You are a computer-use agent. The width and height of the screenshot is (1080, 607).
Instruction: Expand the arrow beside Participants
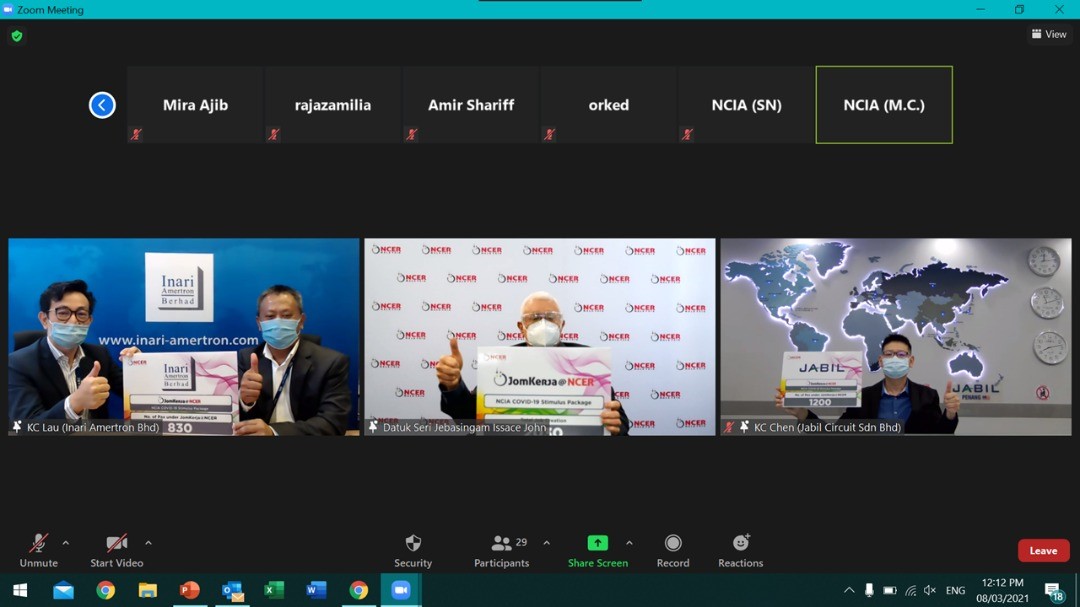click(x=546, y=543)
